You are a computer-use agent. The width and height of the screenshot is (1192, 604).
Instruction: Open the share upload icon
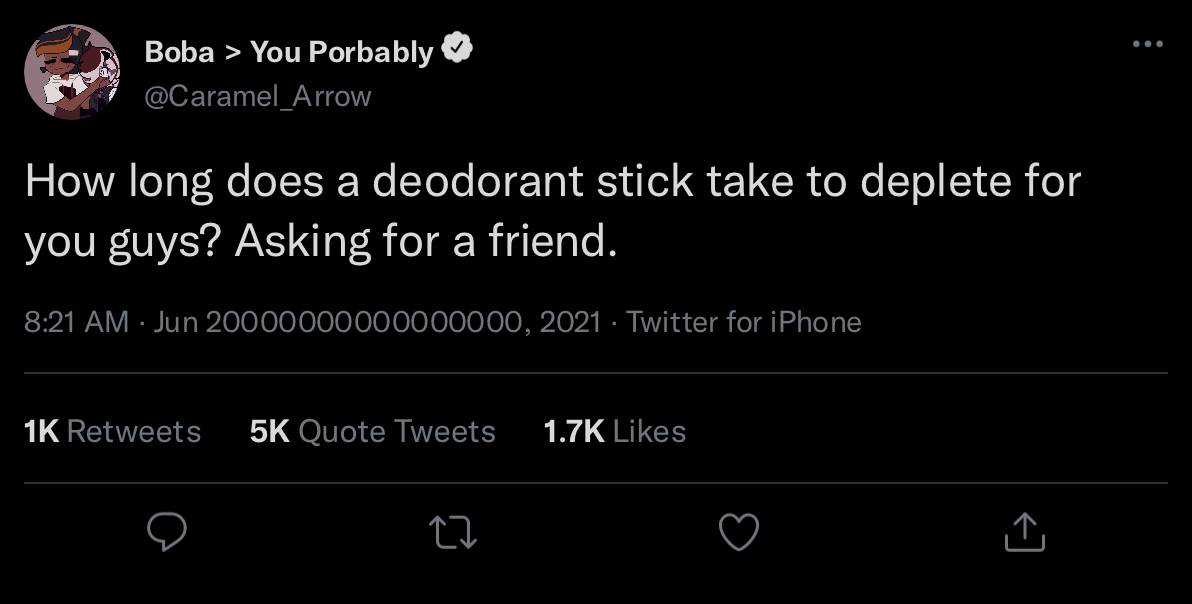(x=1024, y=532)
